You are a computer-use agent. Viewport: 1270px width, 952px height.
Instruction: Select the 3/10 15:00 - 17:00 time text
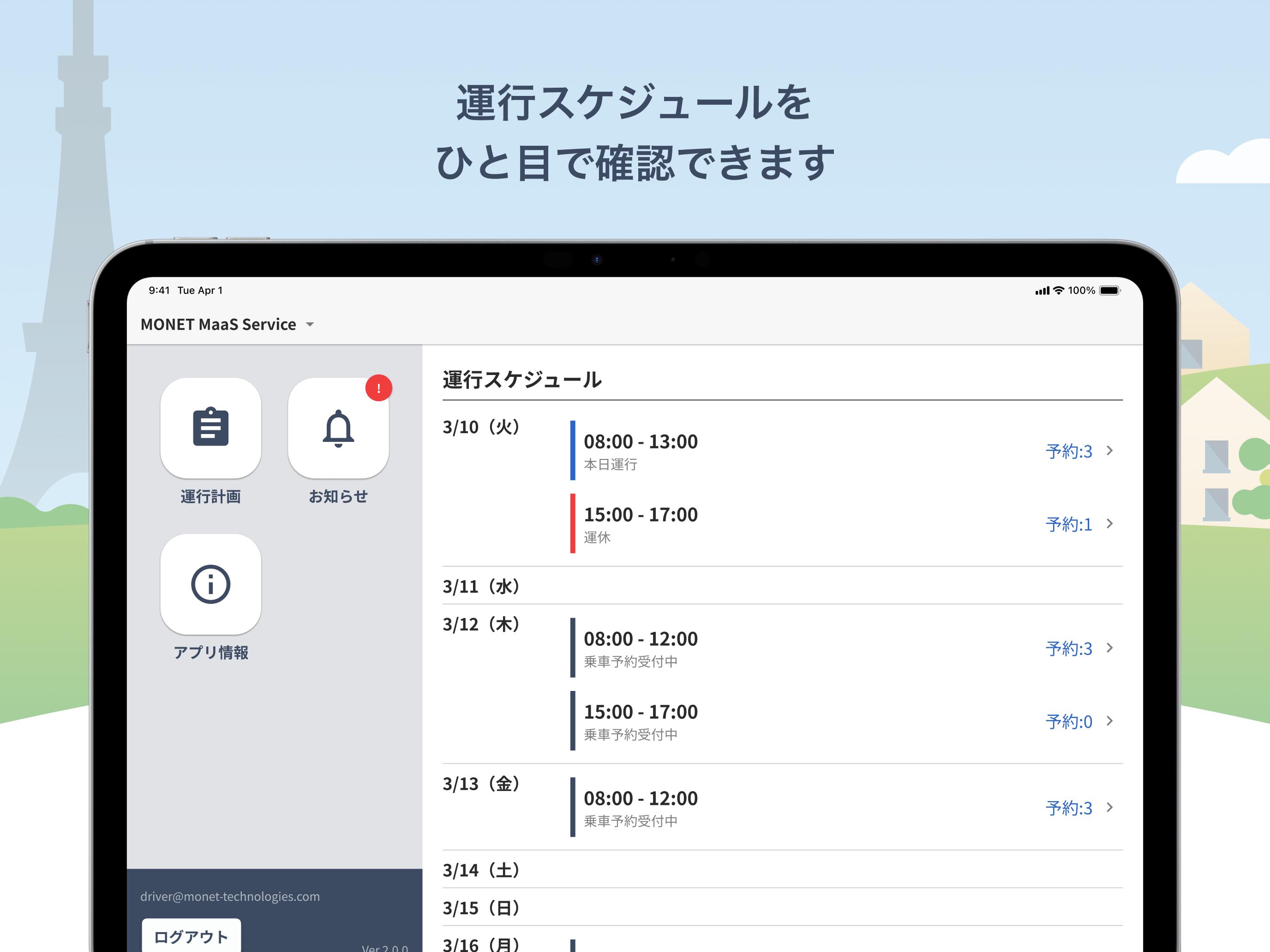coord(641,515)
